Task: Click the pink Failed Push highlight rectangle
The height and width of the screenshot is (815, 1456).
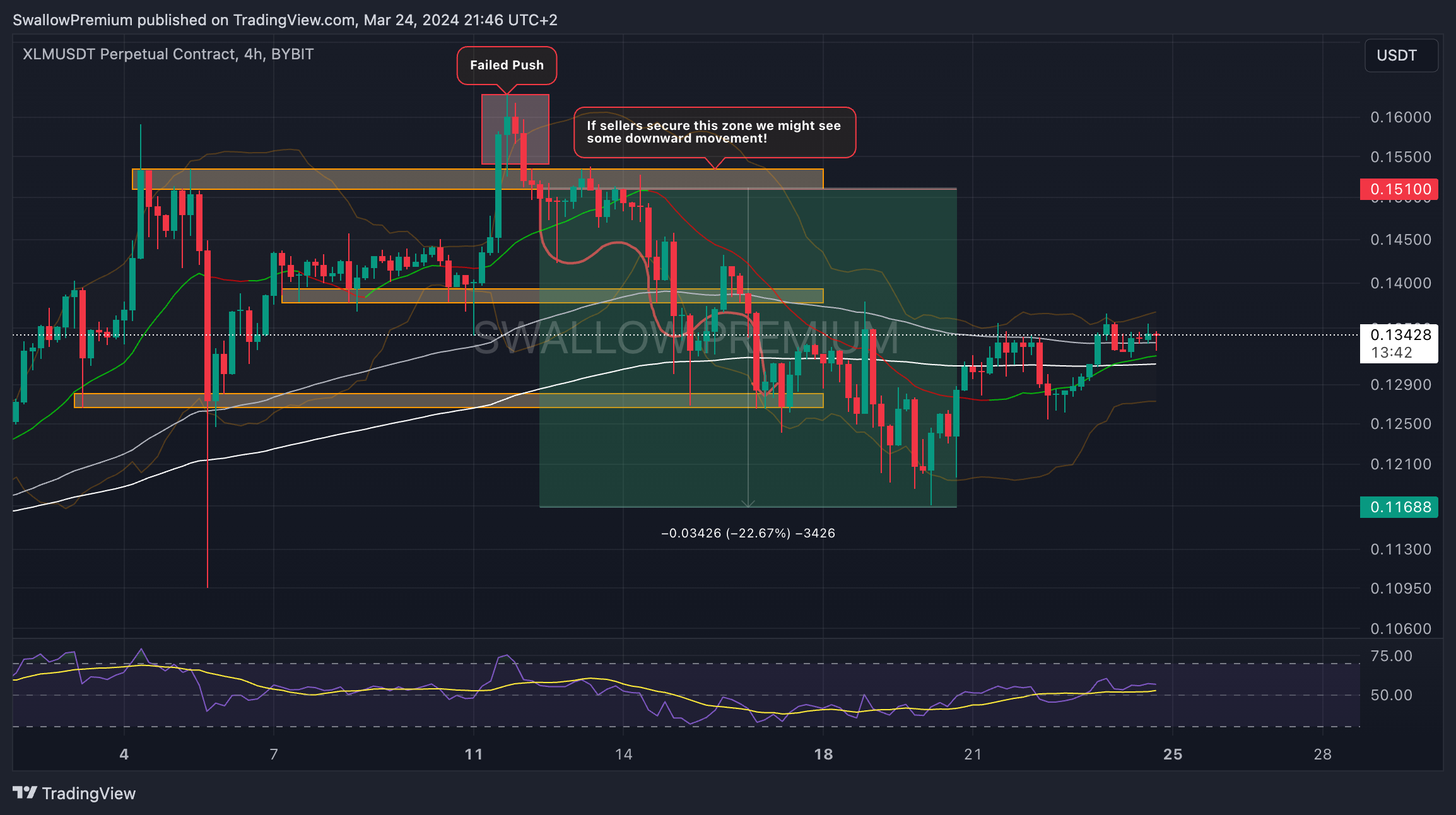Action: point(515,129)
